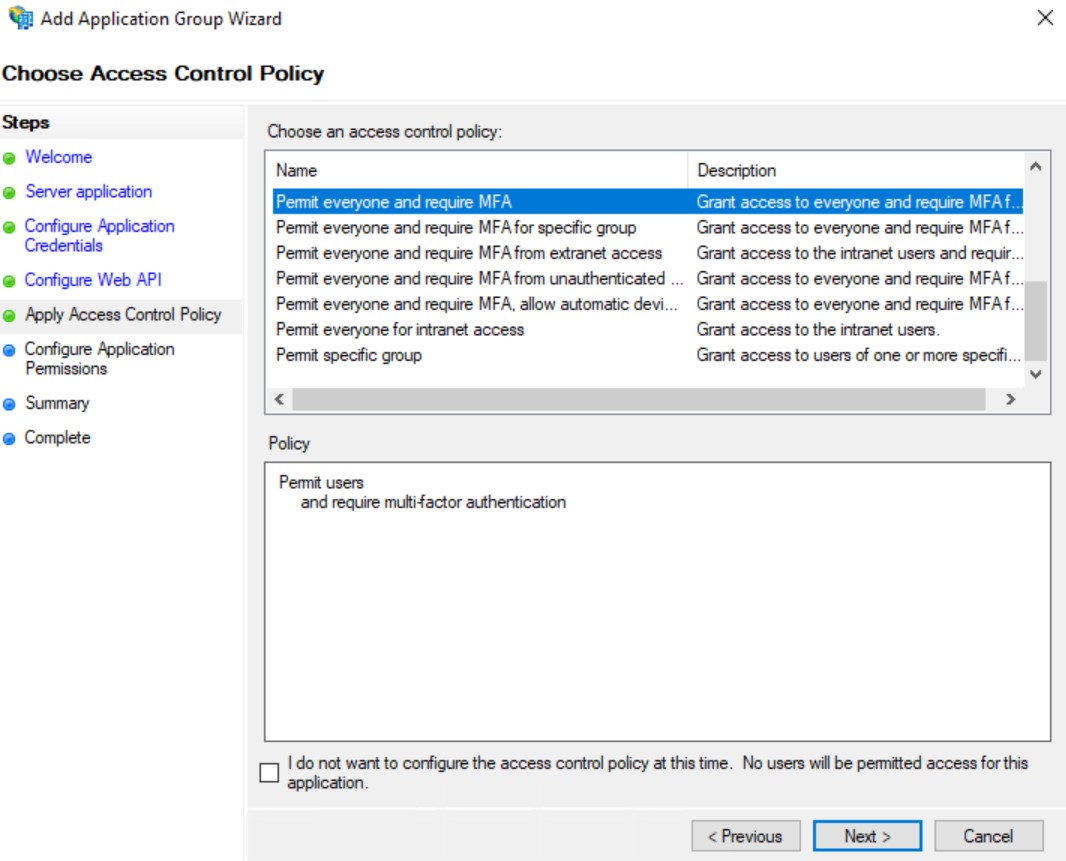Go to the Server application step
1066x861 pixels.
(x=88, y=192)
